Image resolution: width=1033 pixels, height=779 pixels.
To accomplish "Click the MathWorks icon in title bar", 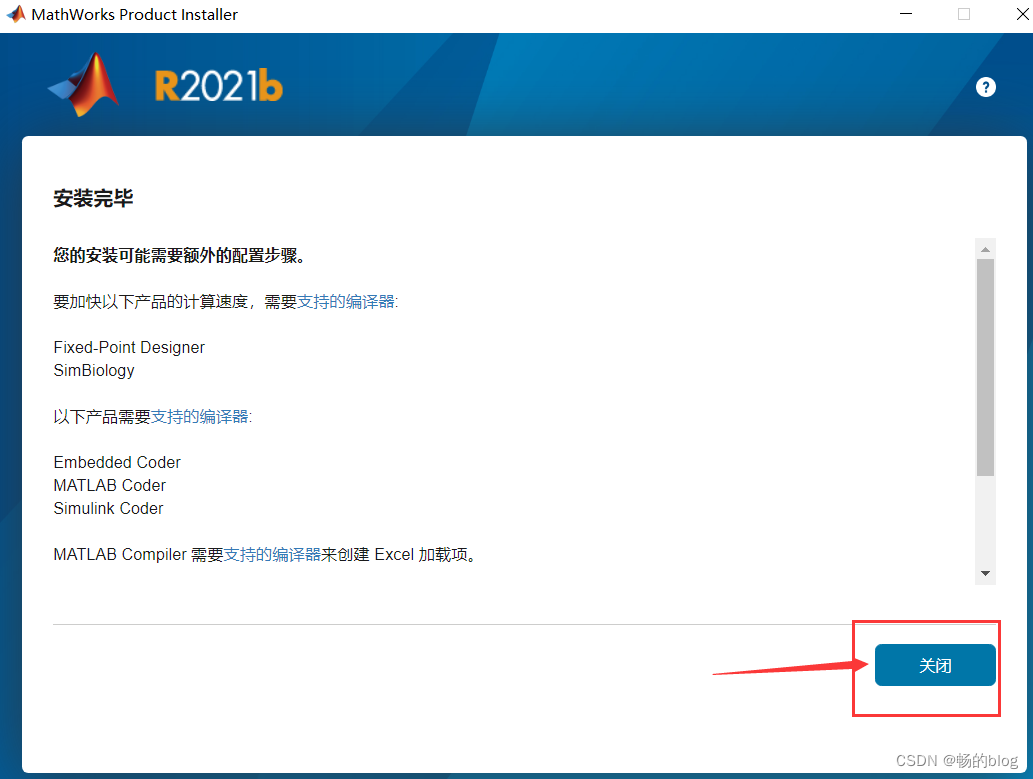I will coord(16,14).
